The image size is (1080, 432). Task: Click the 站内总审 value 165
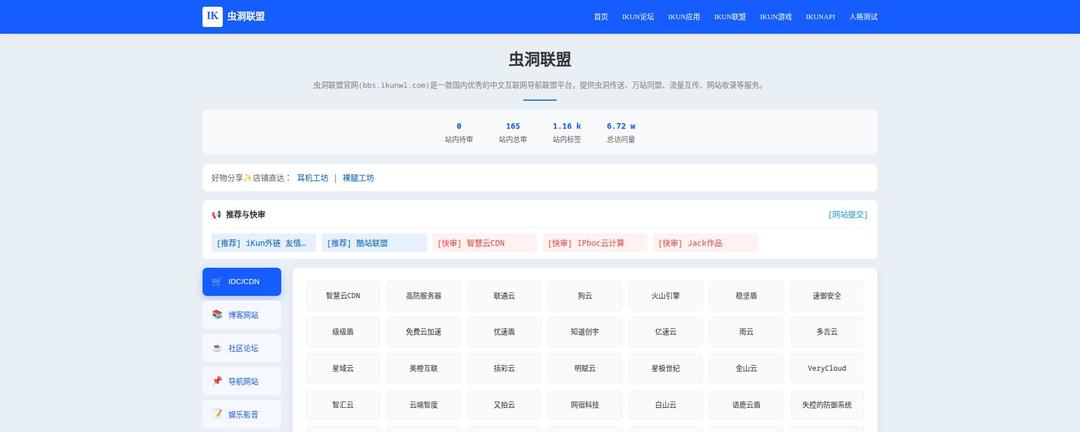pyautogui.click(x=513, y=126)
